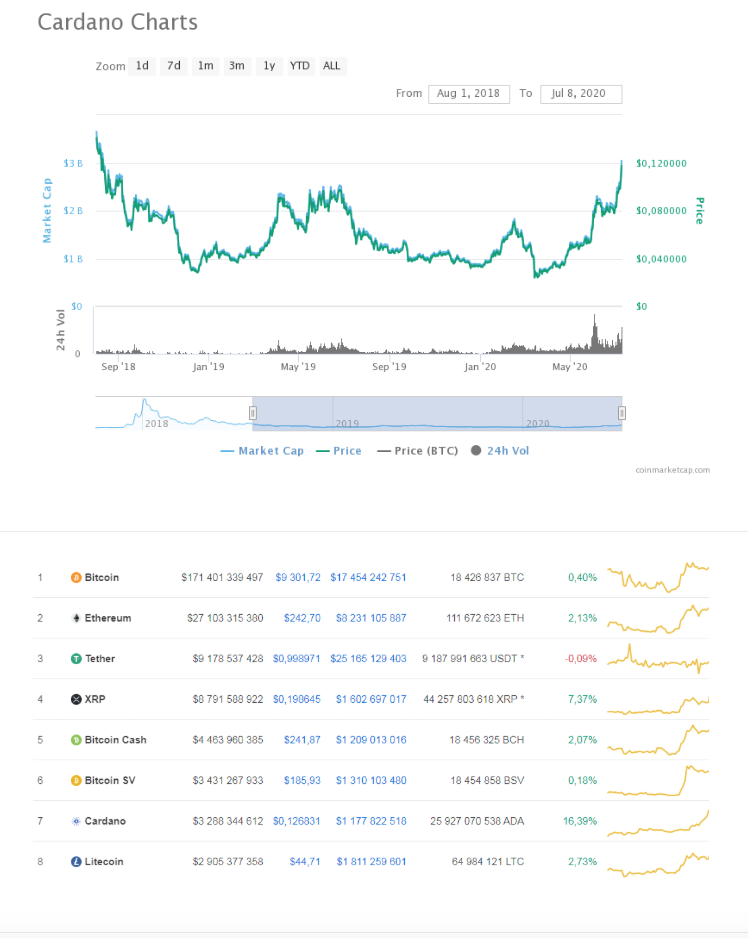Open the Ethereum 7-day sparkline chart
The image size is (748, 938).
(x=658, y=619)
